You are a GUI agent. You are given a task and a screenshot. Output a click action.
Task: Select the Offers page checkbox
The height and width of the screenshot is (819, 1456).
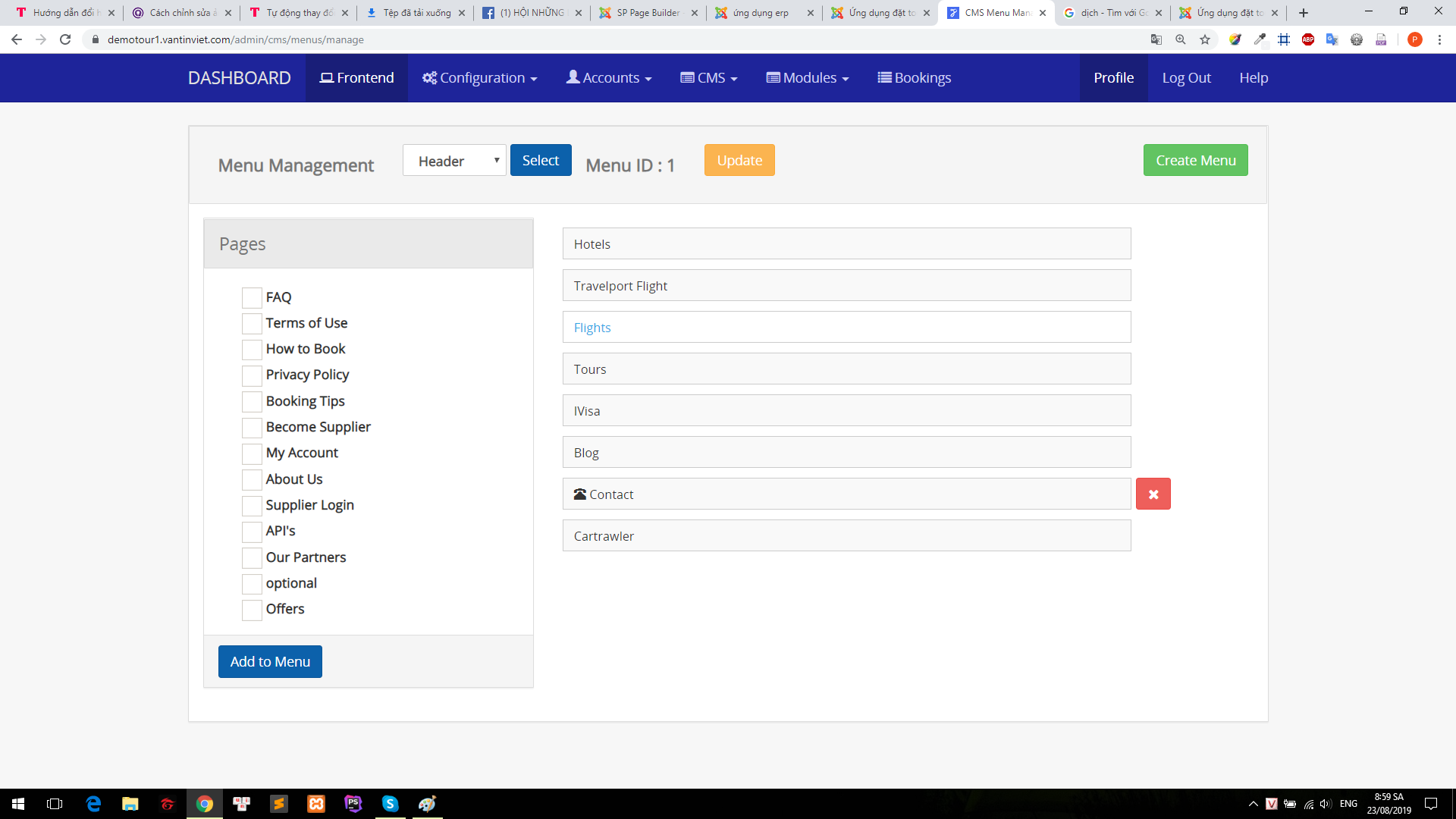pos(252,610)
